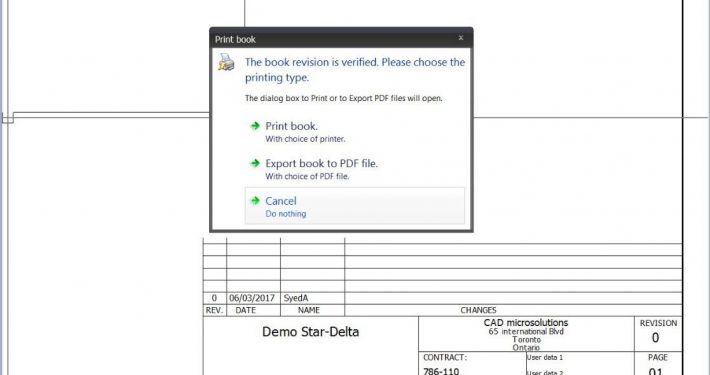
Task: Click the date cell 06/03/2017
Action: click(252, 298)
